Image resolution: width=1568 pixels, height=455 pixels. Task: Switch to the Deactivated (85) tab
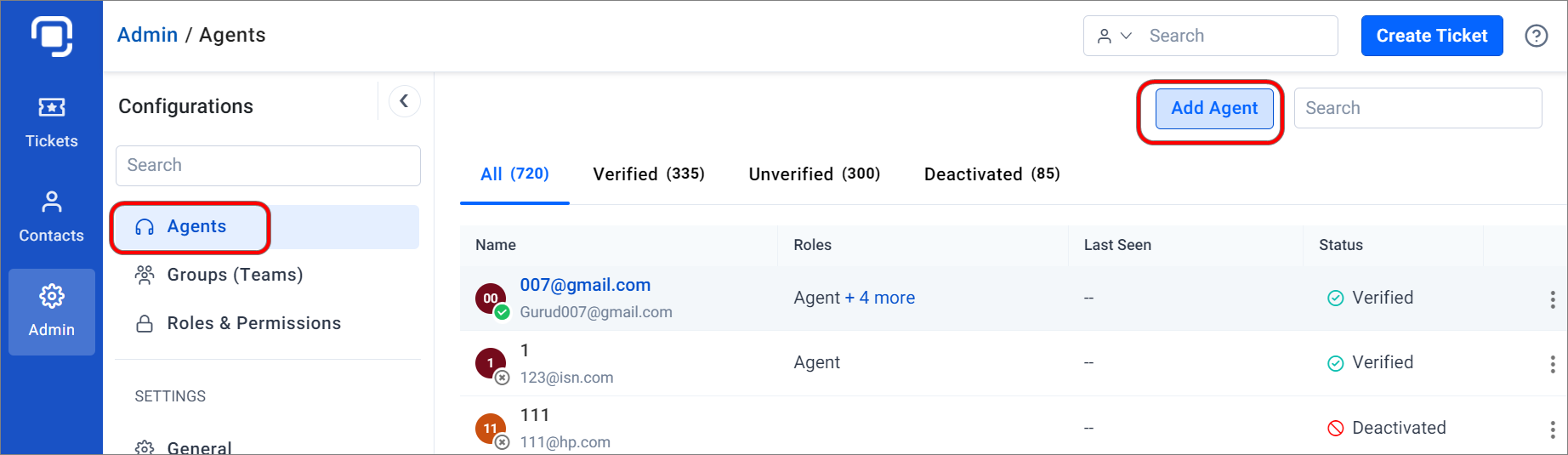click(992, 173)
